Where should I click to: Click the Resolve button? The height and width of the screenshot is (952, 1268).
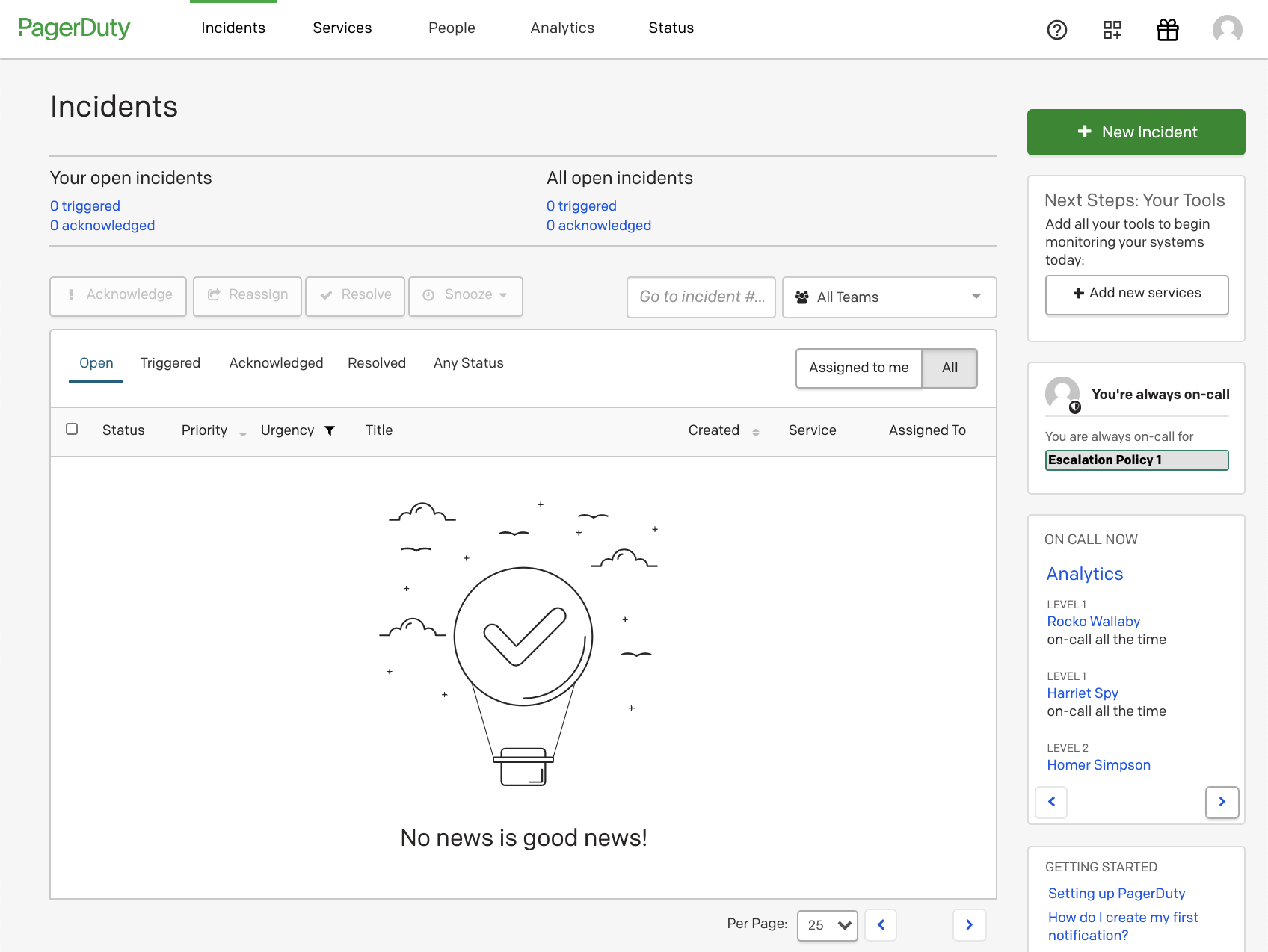(355, 296)
